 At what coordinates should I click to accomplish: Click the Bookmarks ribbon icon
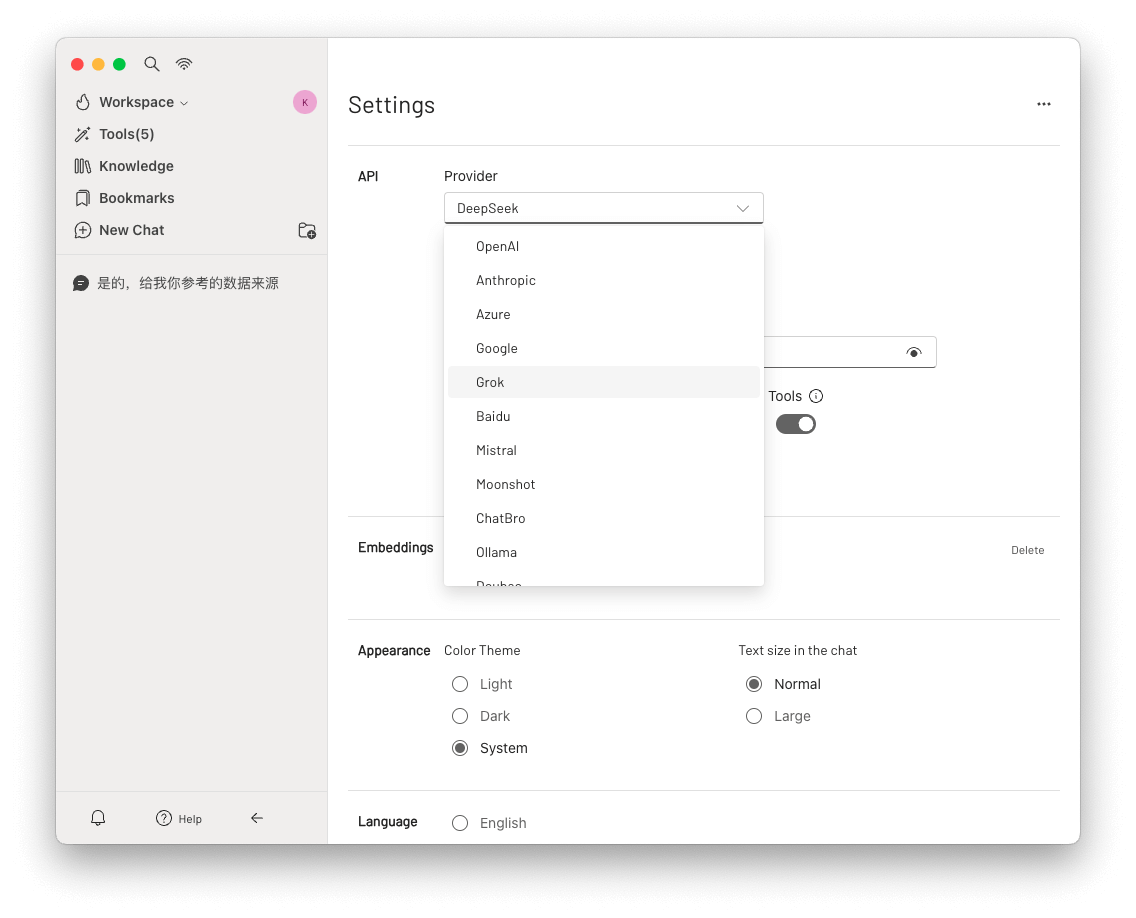pyautogui.click(x=83, y=198)
